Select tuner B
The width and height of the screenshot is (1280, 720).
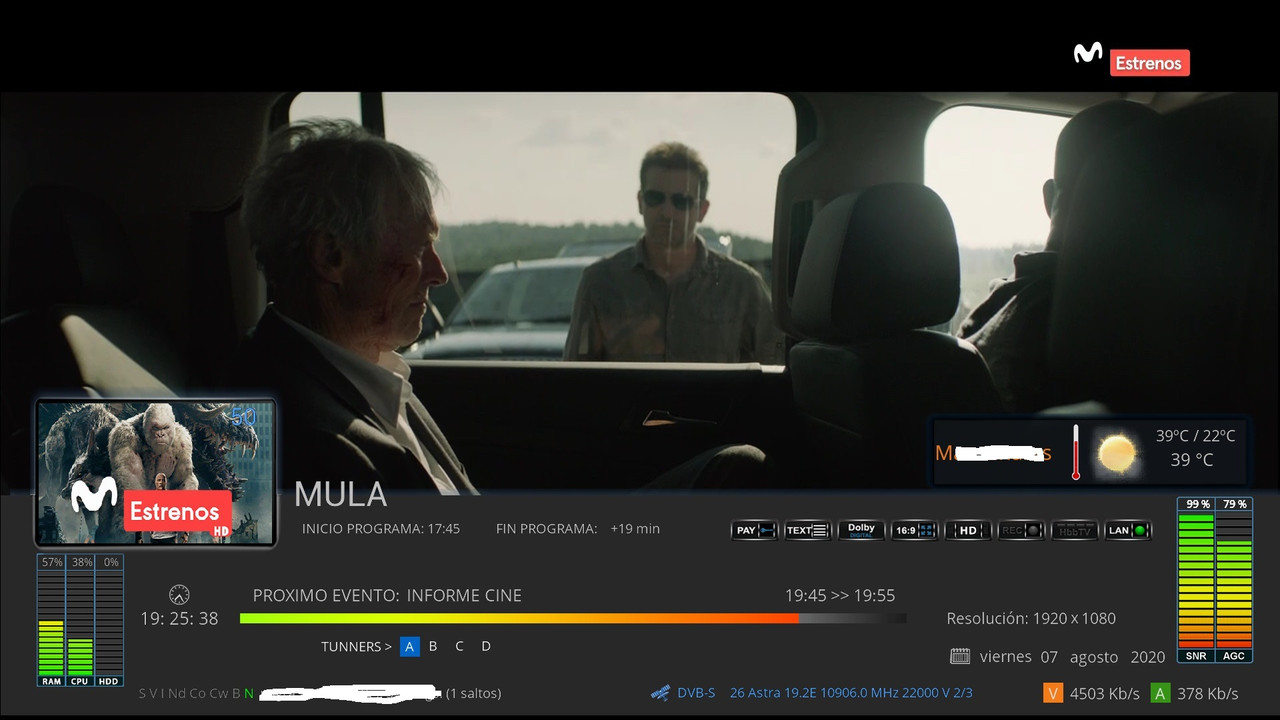[433, 646]
